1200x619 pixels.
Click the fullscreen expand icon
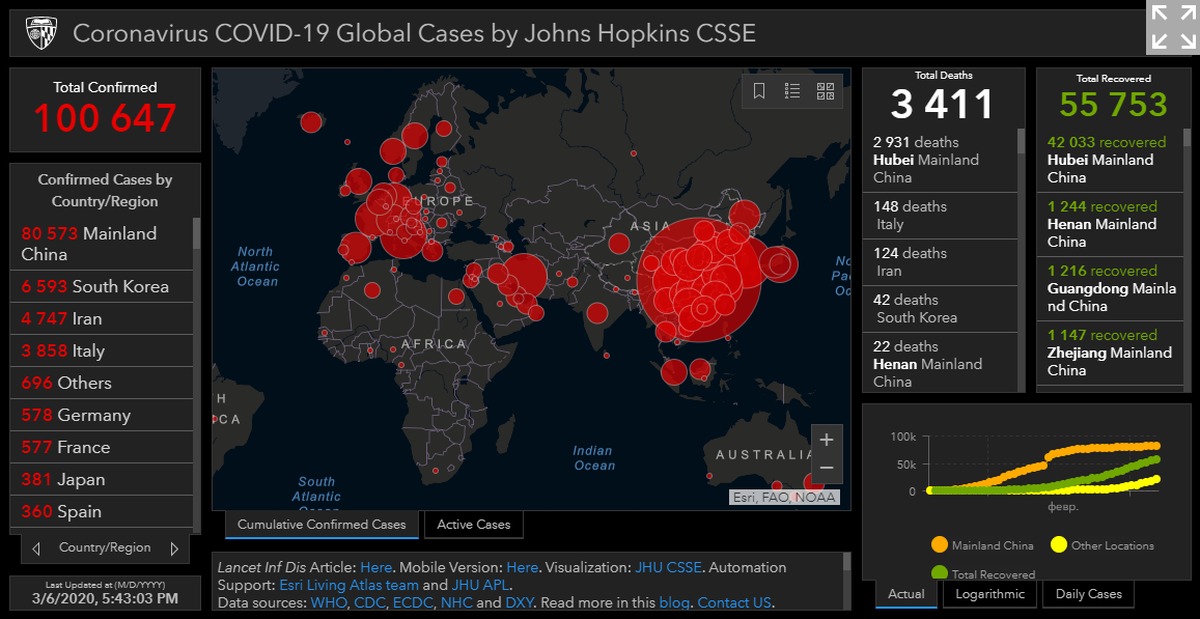(1172, 27)
